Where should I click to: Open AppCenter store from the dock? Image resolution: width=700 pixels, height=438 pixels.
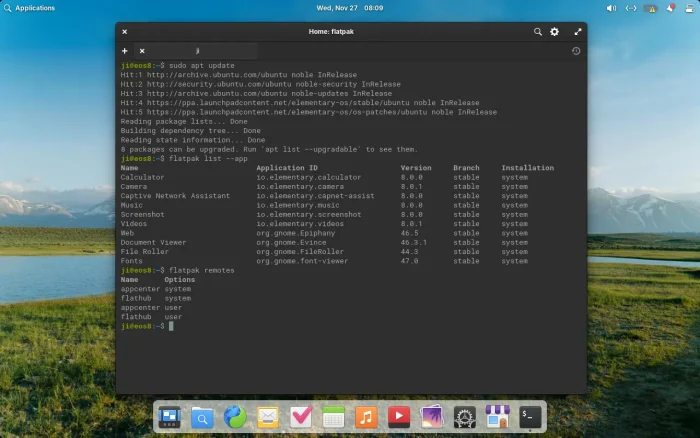pos(497,417)
